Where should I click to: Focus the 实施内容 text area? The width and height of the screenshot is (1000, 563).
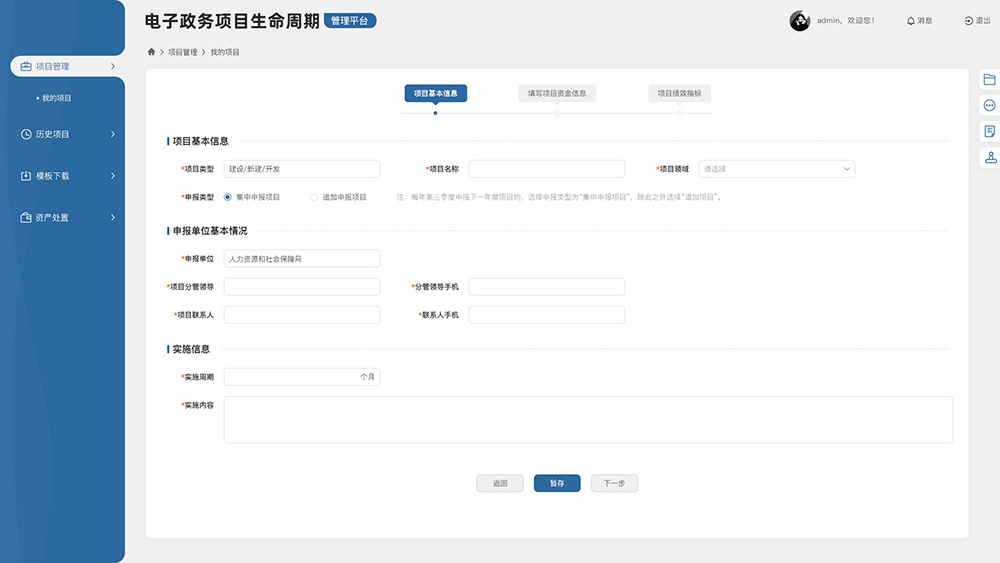588,420
